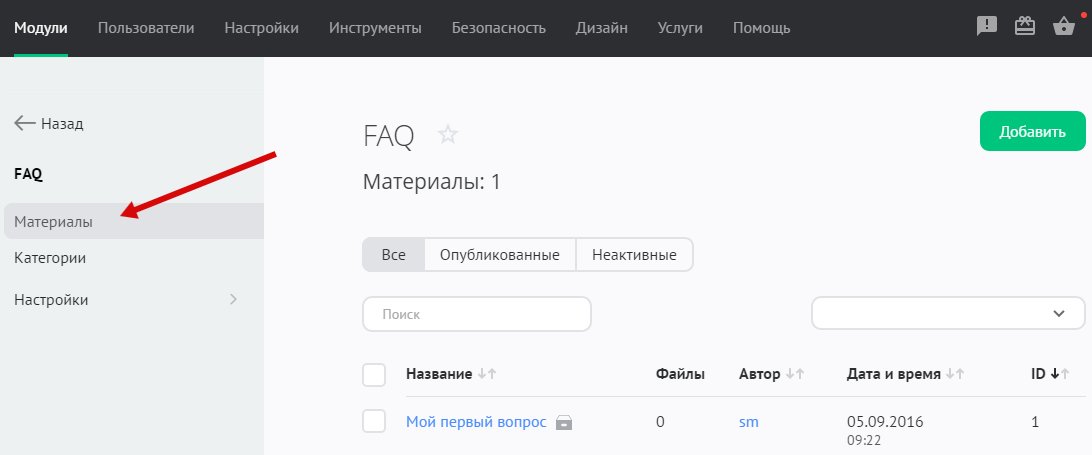Screen dimensions: 1092x455
Task: Select Категории in the sidebar
Action: [50, 258]
